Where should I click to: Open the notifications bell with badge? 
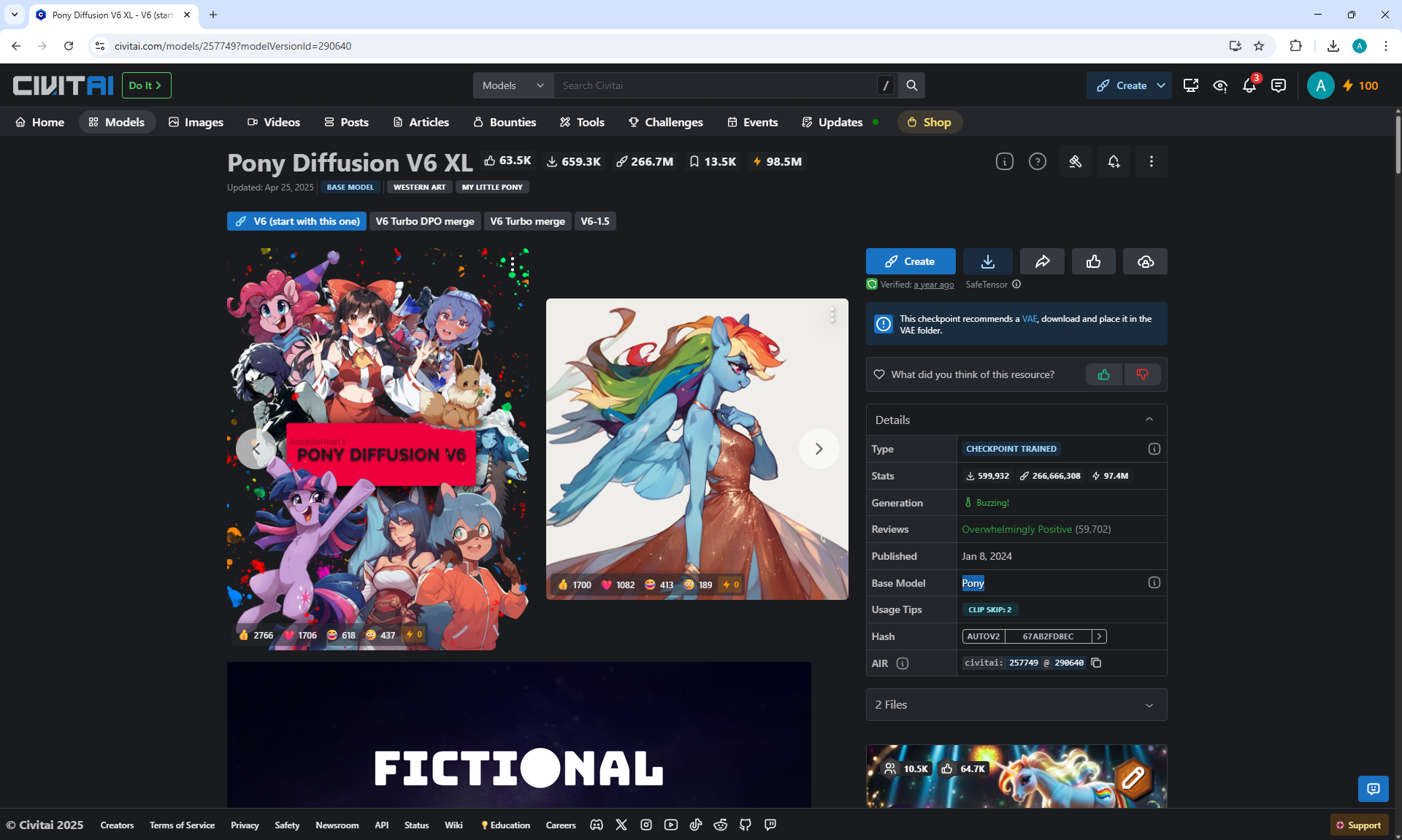point(1249,85)
